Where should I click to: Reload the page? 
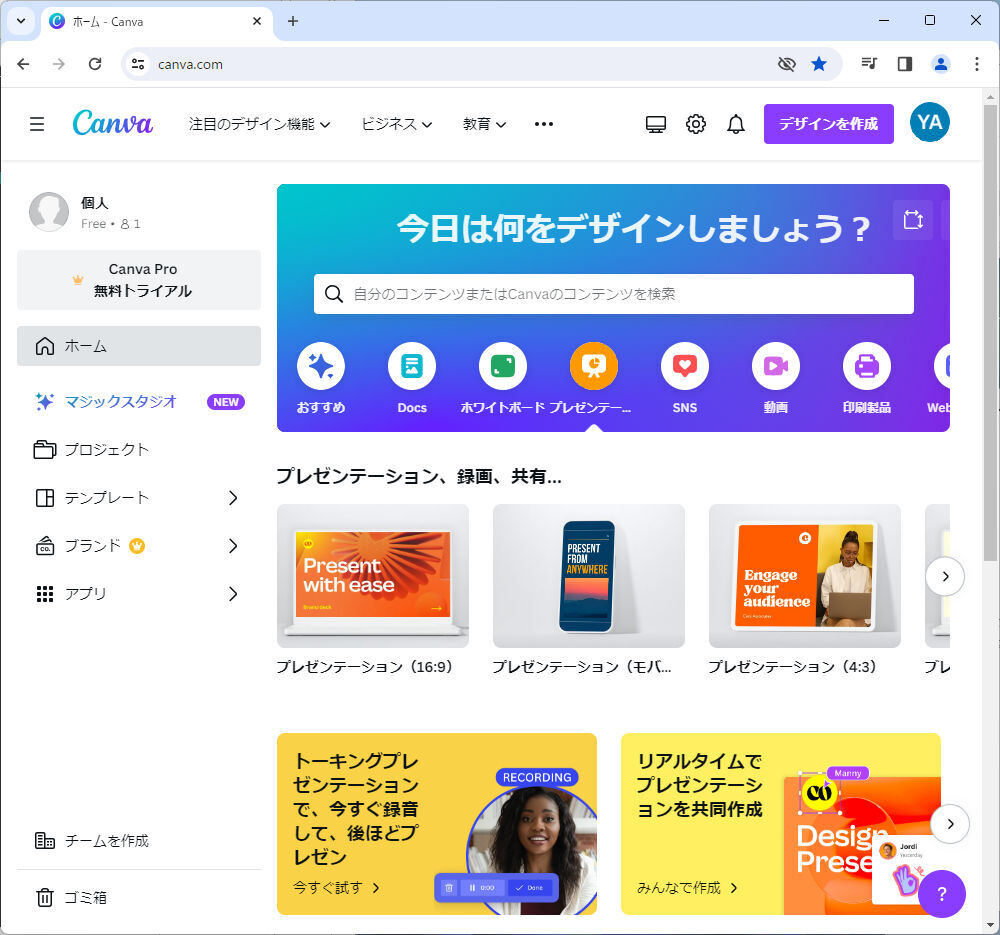point(95,64)
